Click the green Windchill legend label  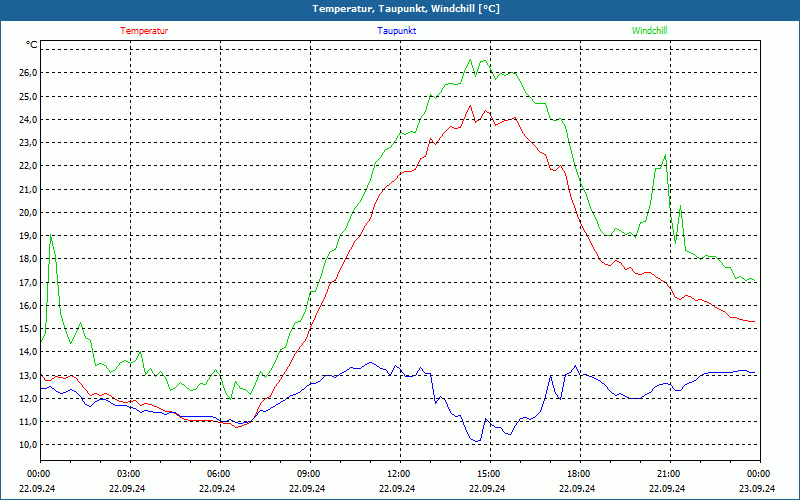[x=649, y=31]
